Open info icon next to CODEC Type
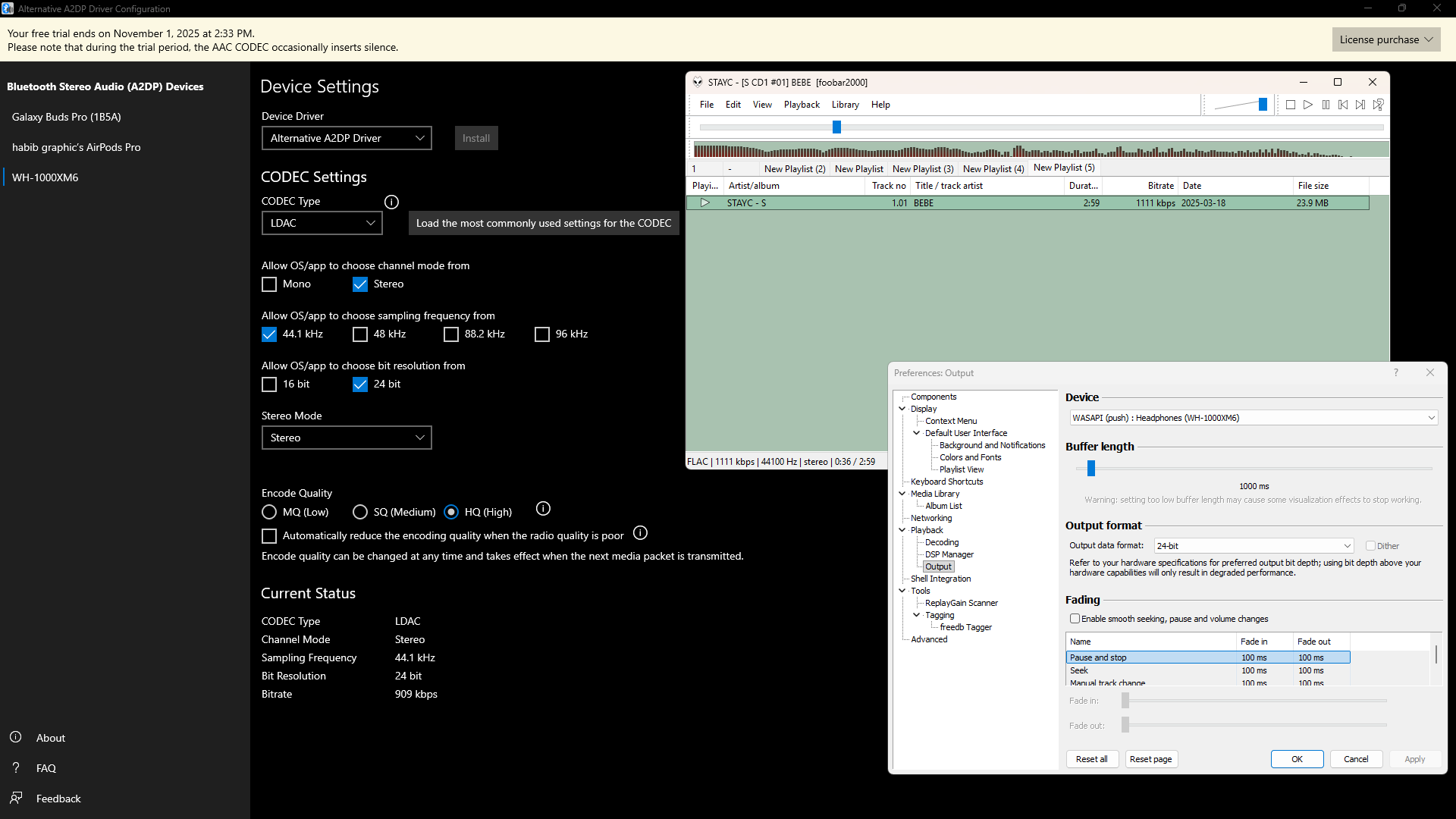This screenshot has width=1456, height=819. click(391, 202)
